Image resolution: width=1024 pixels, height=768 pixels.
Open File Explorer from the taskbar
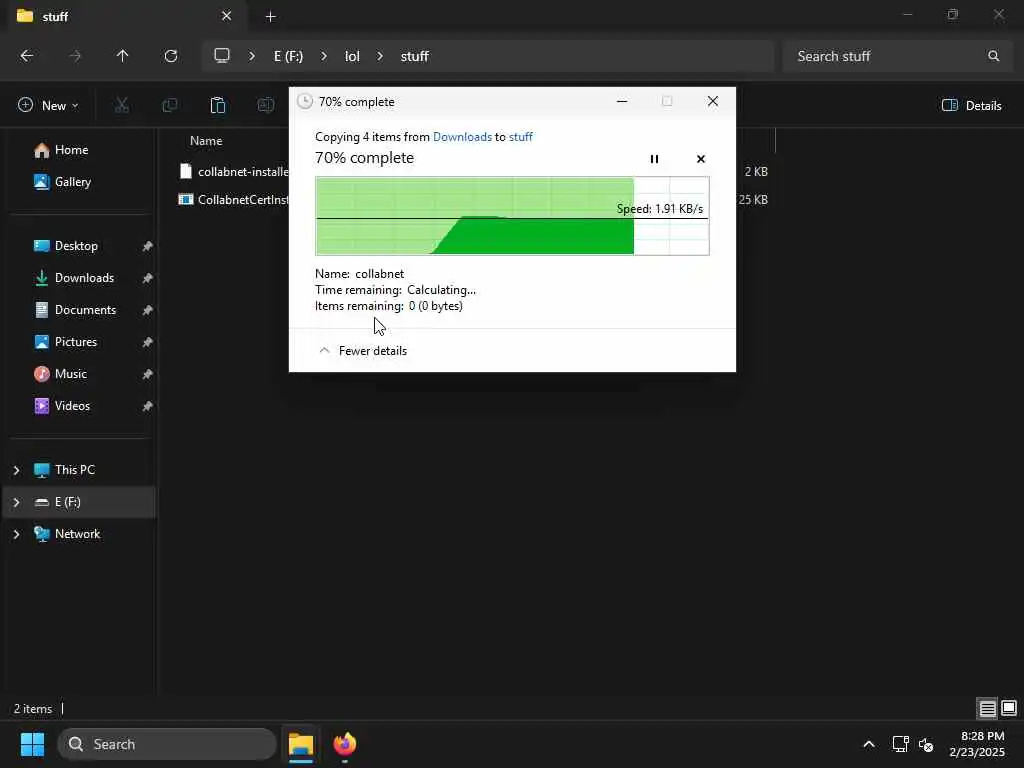[x=301, y=744]
